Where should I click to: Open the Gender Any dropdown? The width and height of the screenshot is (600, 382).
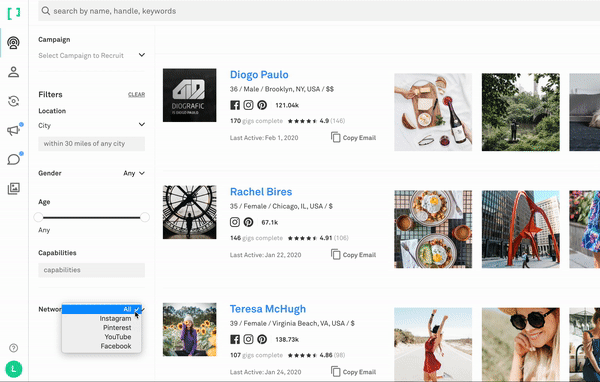(134, 173)
